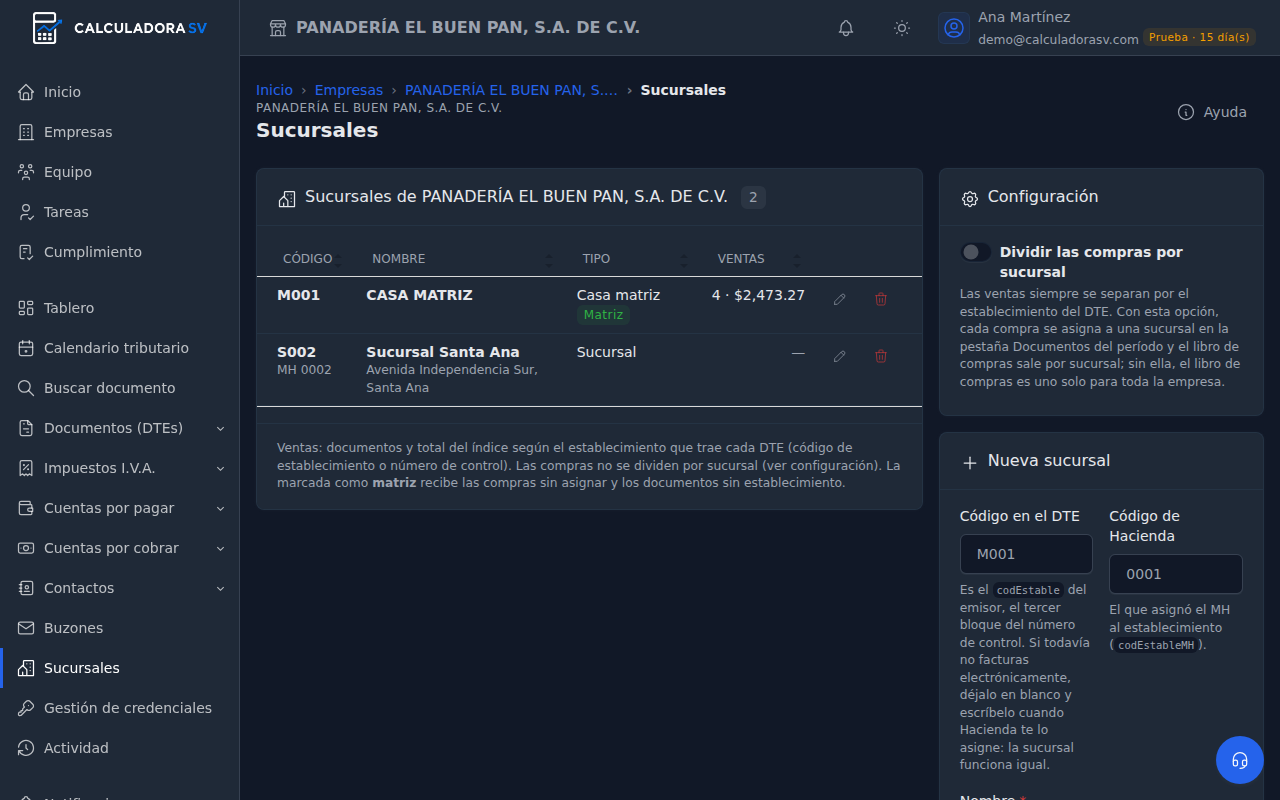Click the Ayuda help icon

click(1186, 112)
